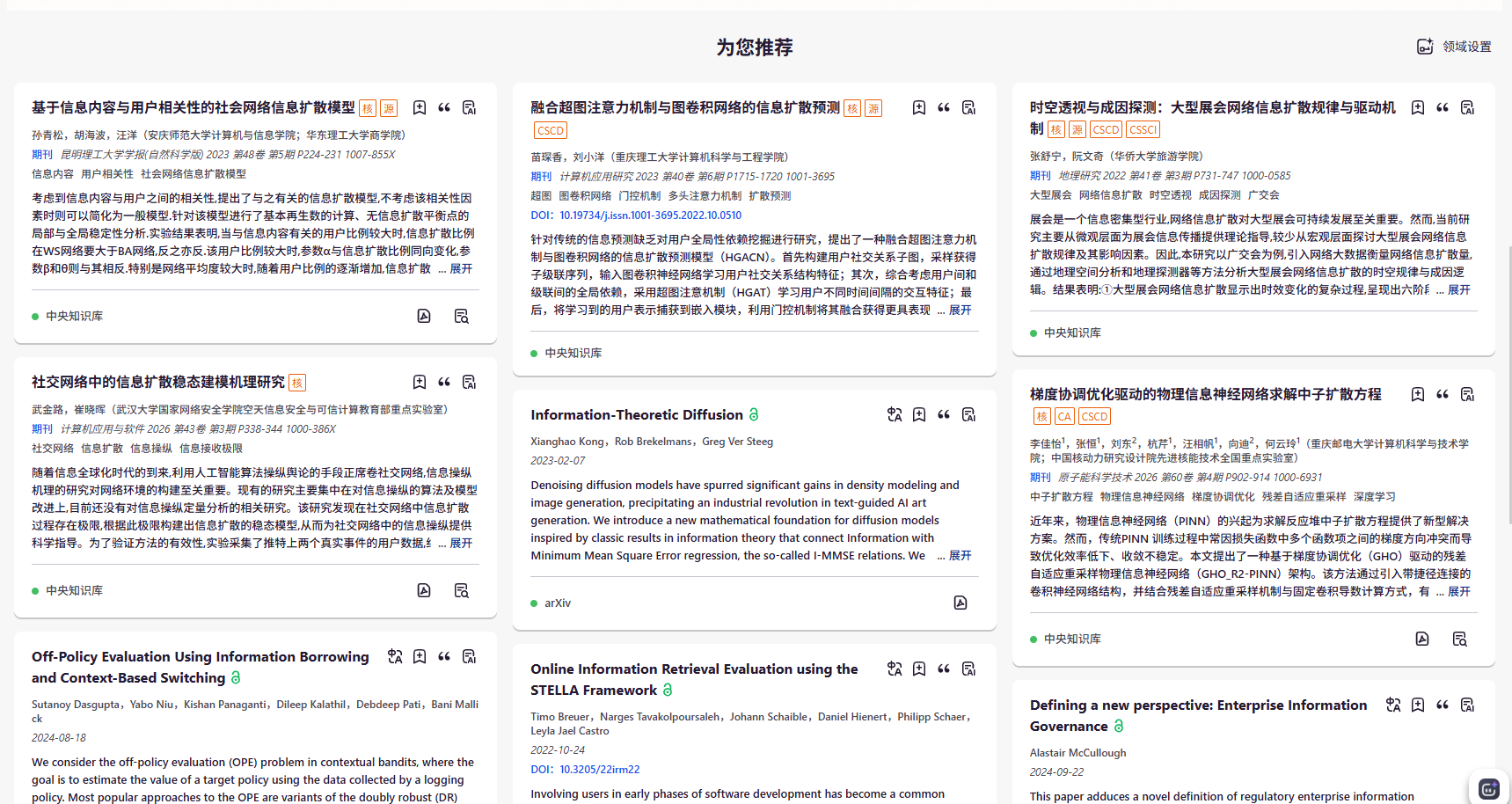Bookmark the 梯度协调优化驱动 paper

coord(1418,394)
